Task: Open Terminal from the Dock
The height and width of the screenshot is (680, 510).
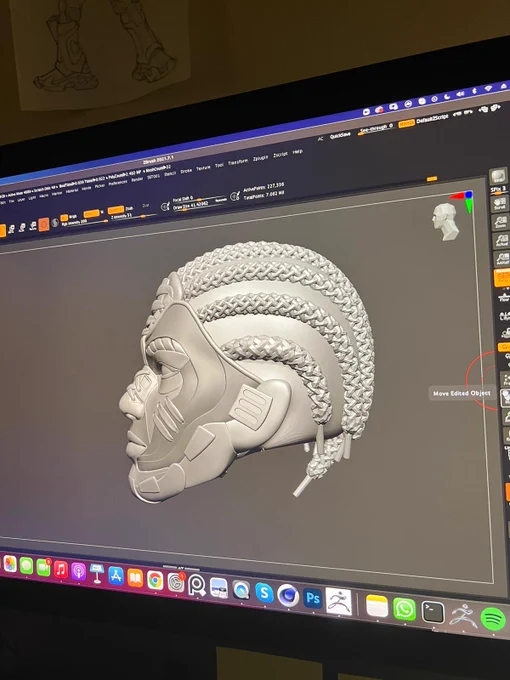Action: tap(433, 612)
